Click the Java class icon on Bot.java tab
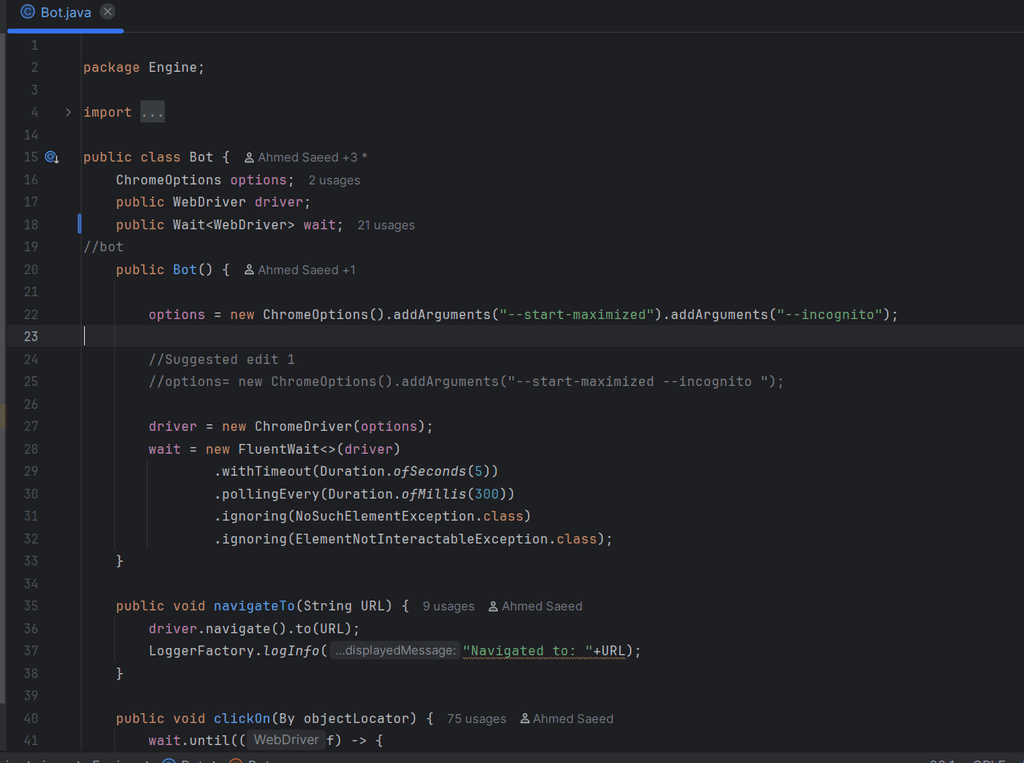The height and width of the screenshot is (763, 1024). (28, 12)
